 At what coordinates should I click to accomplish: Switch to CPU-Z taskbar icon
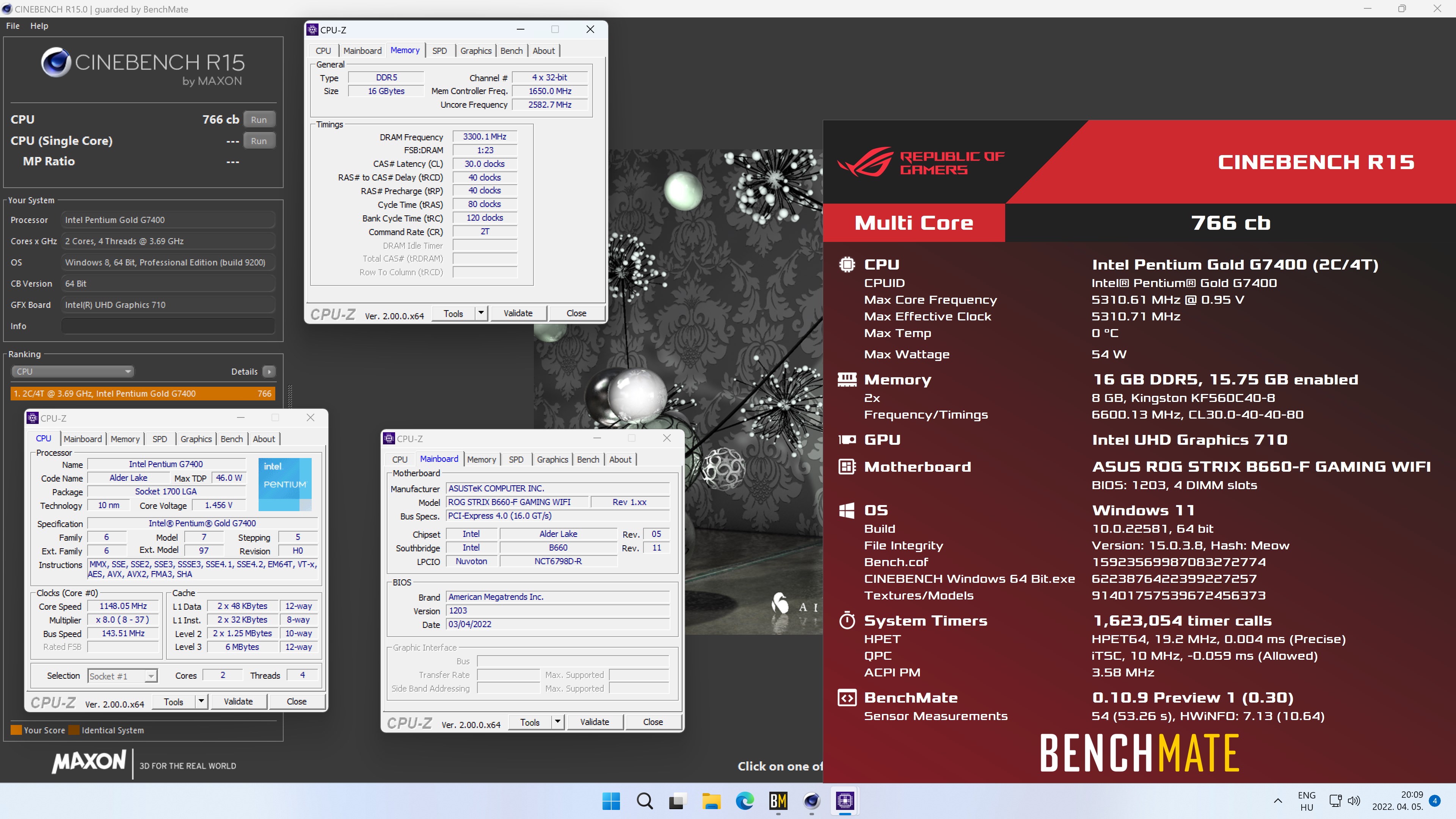point(845,801)
